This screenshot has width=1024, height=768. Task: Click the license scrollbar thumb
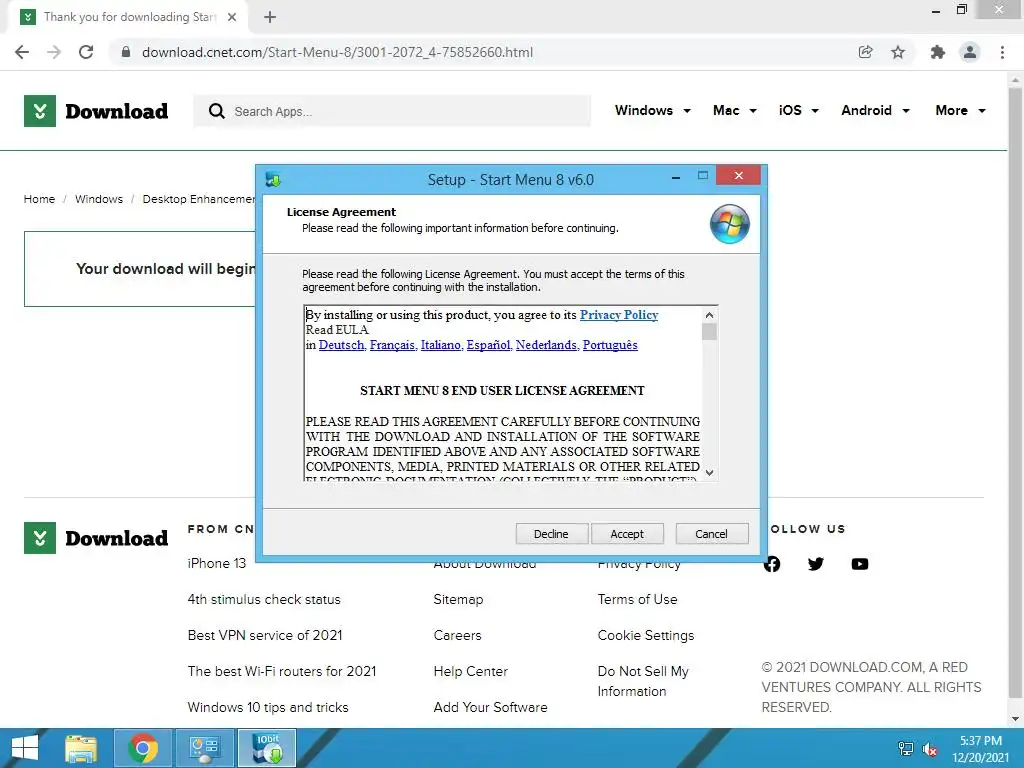(709, 332)
